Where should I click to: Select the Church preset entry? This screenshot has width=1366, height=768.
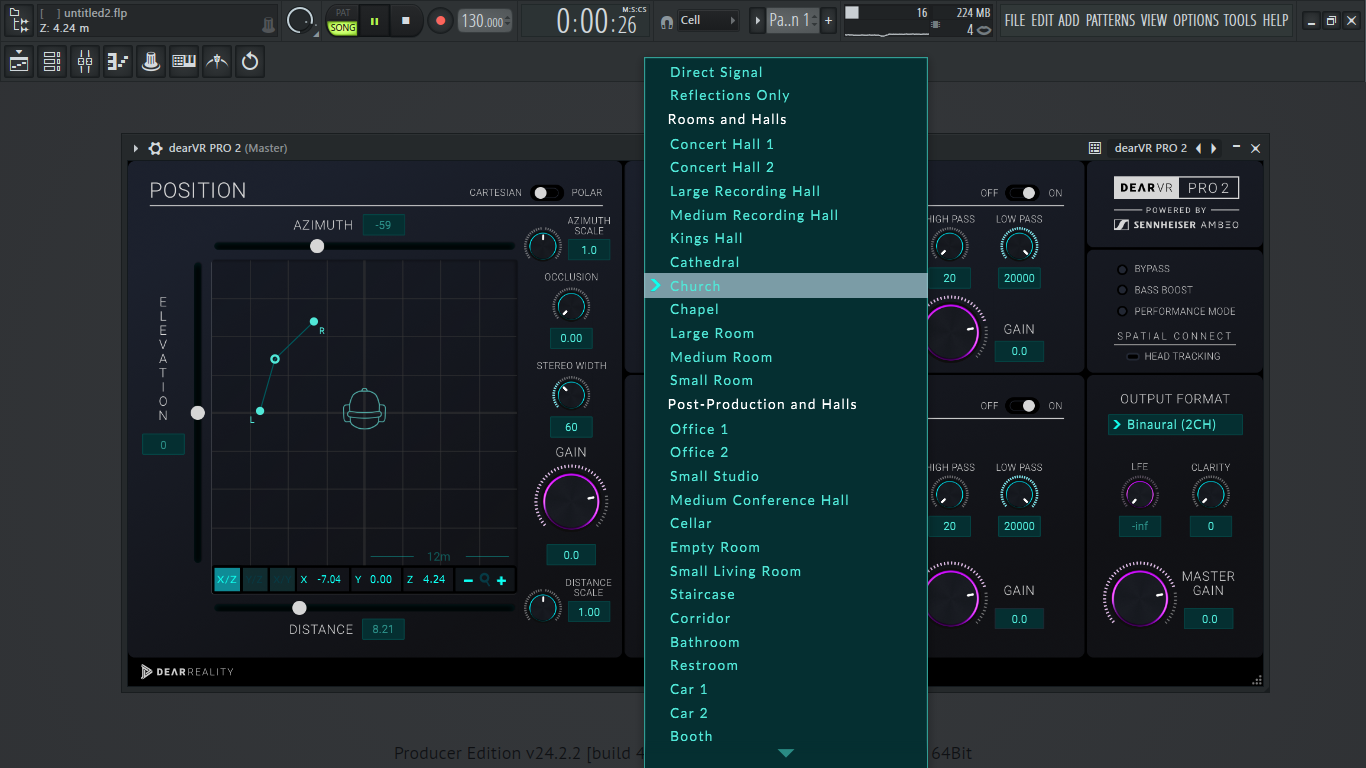786,286
